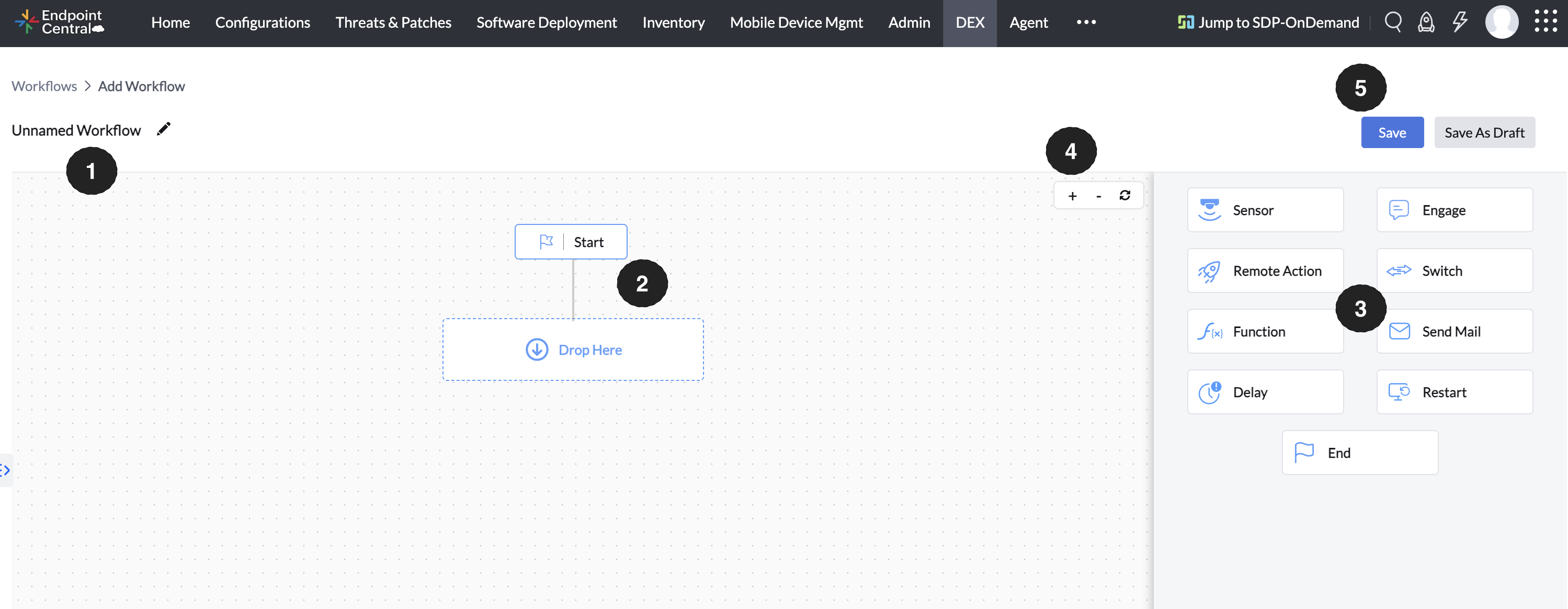Open global search
The image size is (1568, 609).
1393,22
